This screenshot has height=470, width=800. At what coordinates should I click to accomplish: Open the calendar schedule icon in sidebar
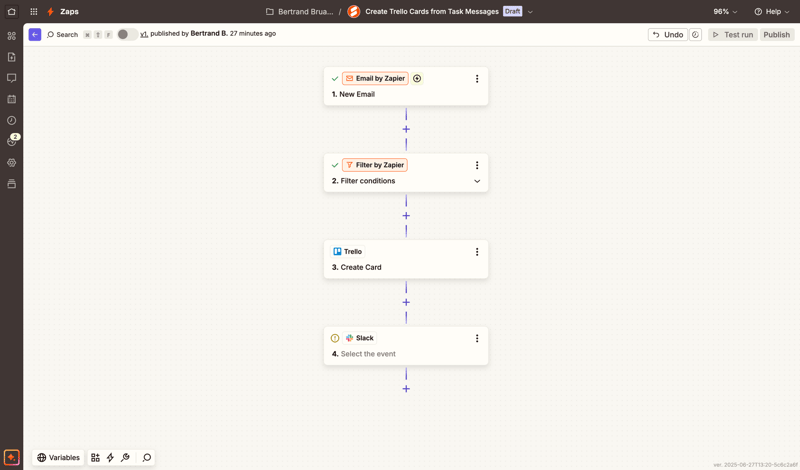click(x=11, y=99)
